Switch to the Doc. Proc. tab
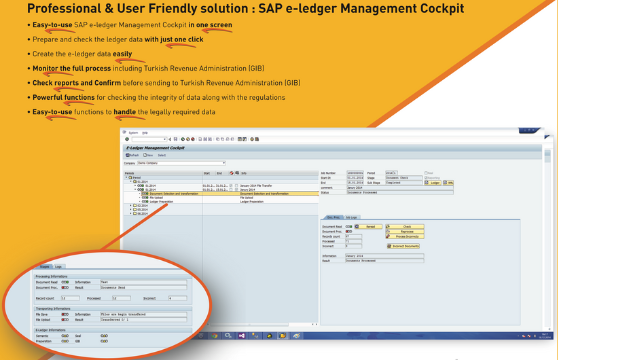 click(x=334, y=217)
